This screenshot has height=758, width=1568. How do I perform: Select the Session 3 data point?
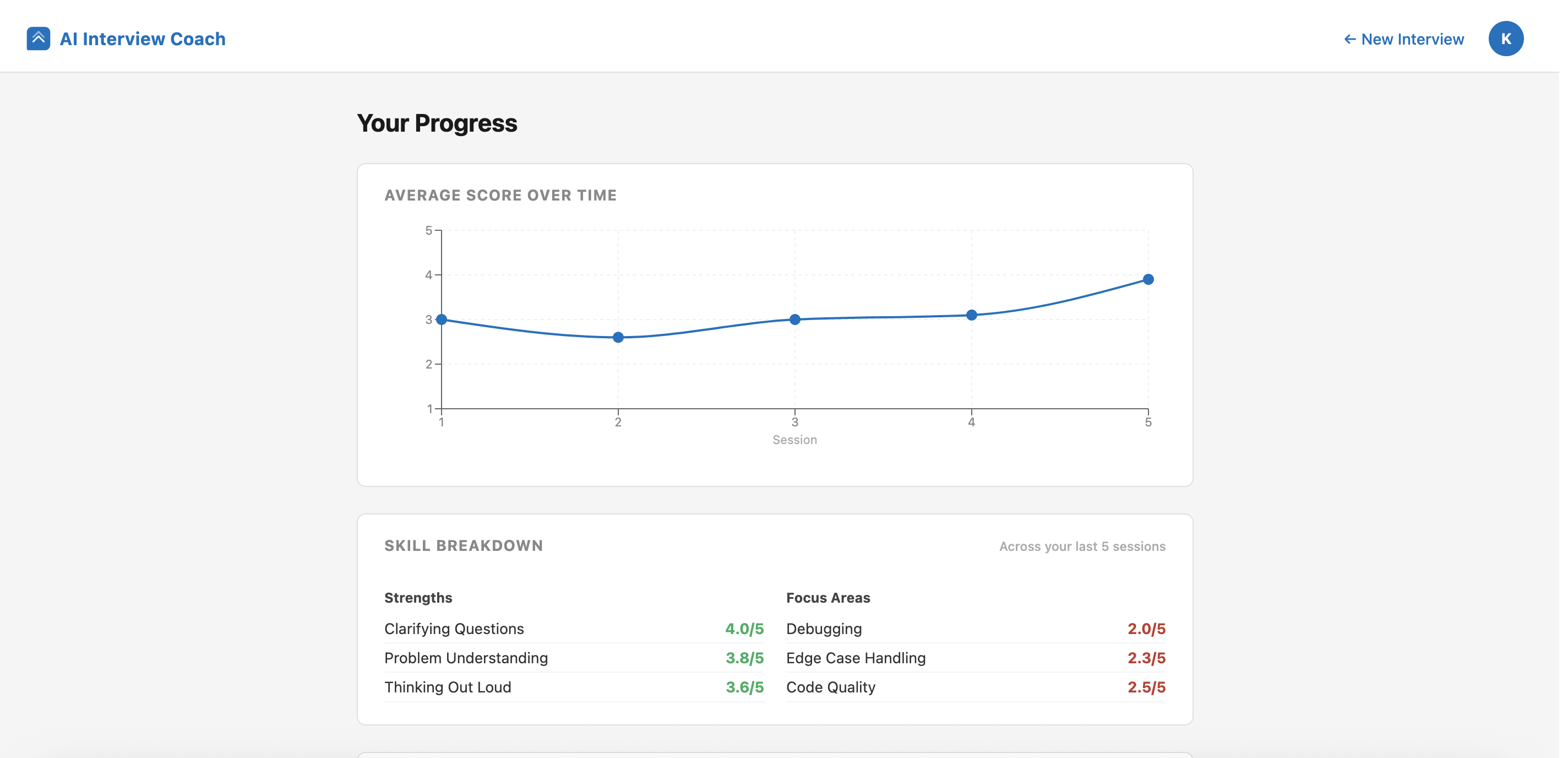click(x=794, y=319)
